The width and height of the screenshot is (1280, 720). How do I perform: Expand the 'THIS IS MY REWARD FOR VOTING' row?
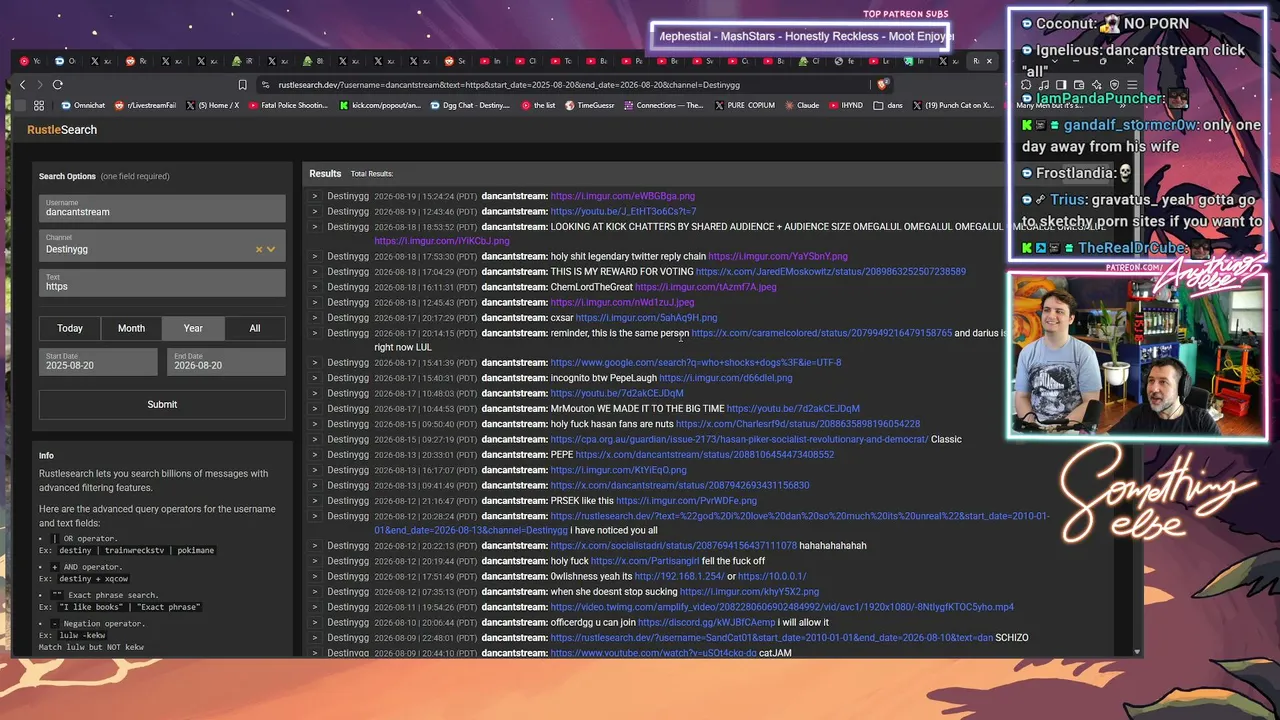pos(314,271)
